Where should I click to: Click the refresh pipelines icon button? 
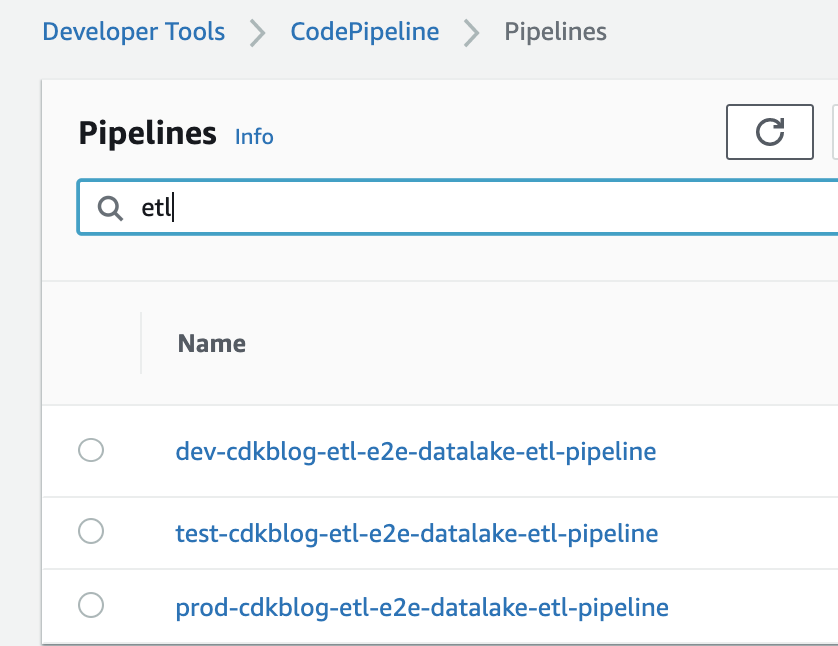[769, 131]
